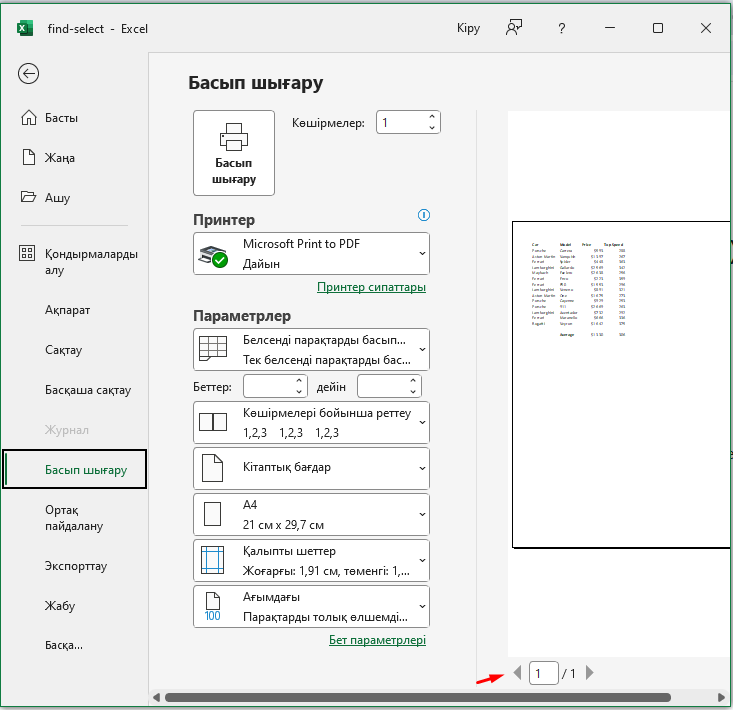Click the printer icon in the print button

tap(234, 137)
